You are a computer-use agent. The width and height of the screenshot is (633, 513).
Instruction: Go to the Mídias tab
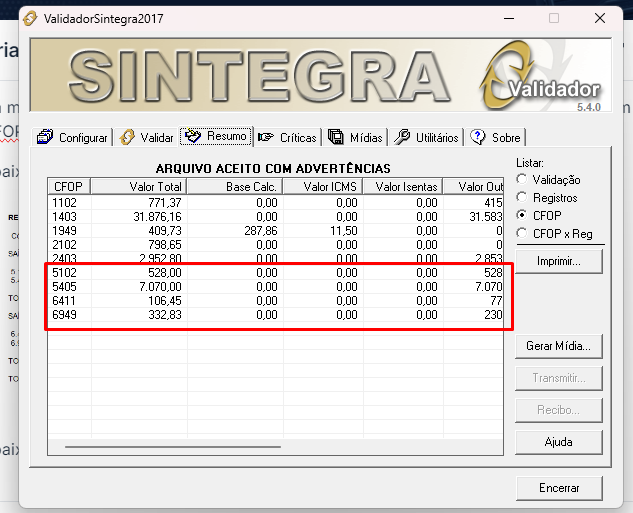(x=355, y=137)
